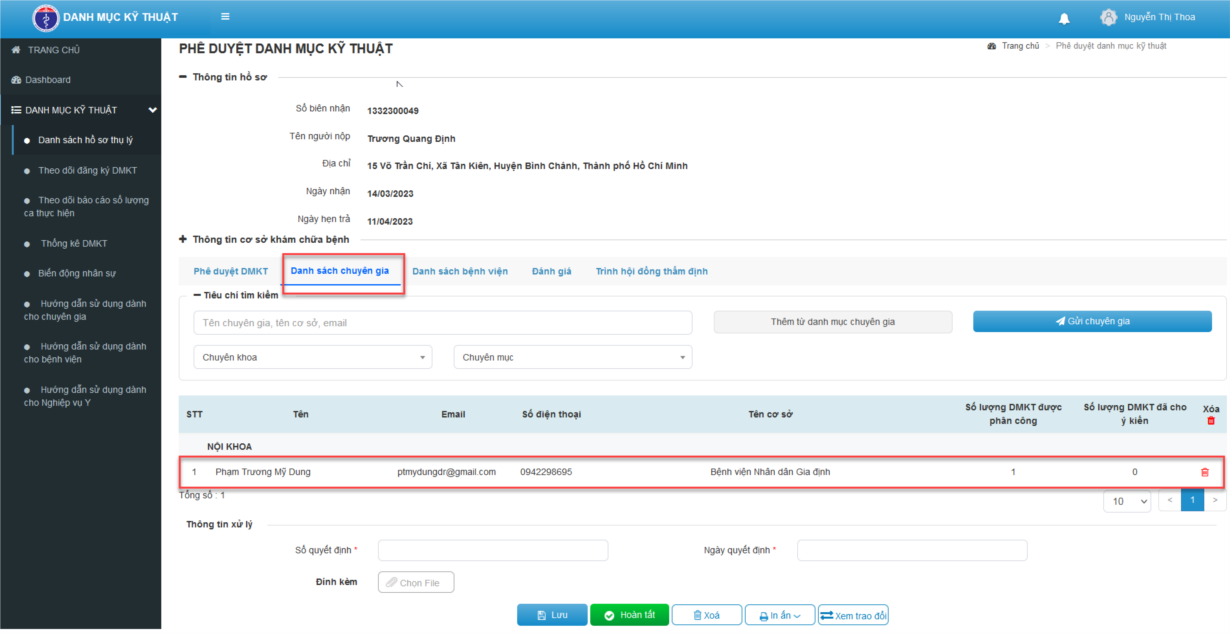The height and width of the screenshot is (634, 1230).
Task: Click the home icon next to TRANG CHỦ
Action: pos(16,49)
